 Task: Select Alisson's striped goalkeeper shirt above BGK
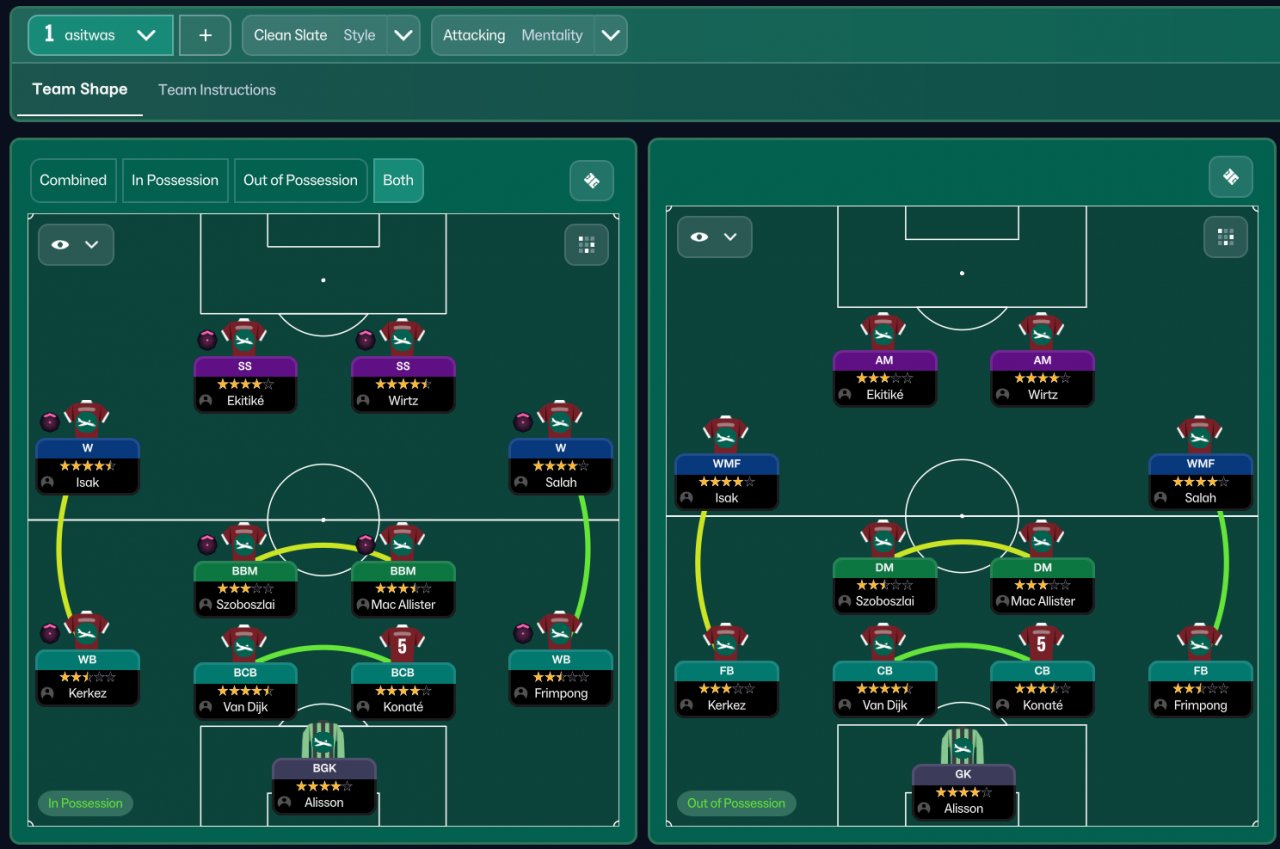tap(323, 741)
